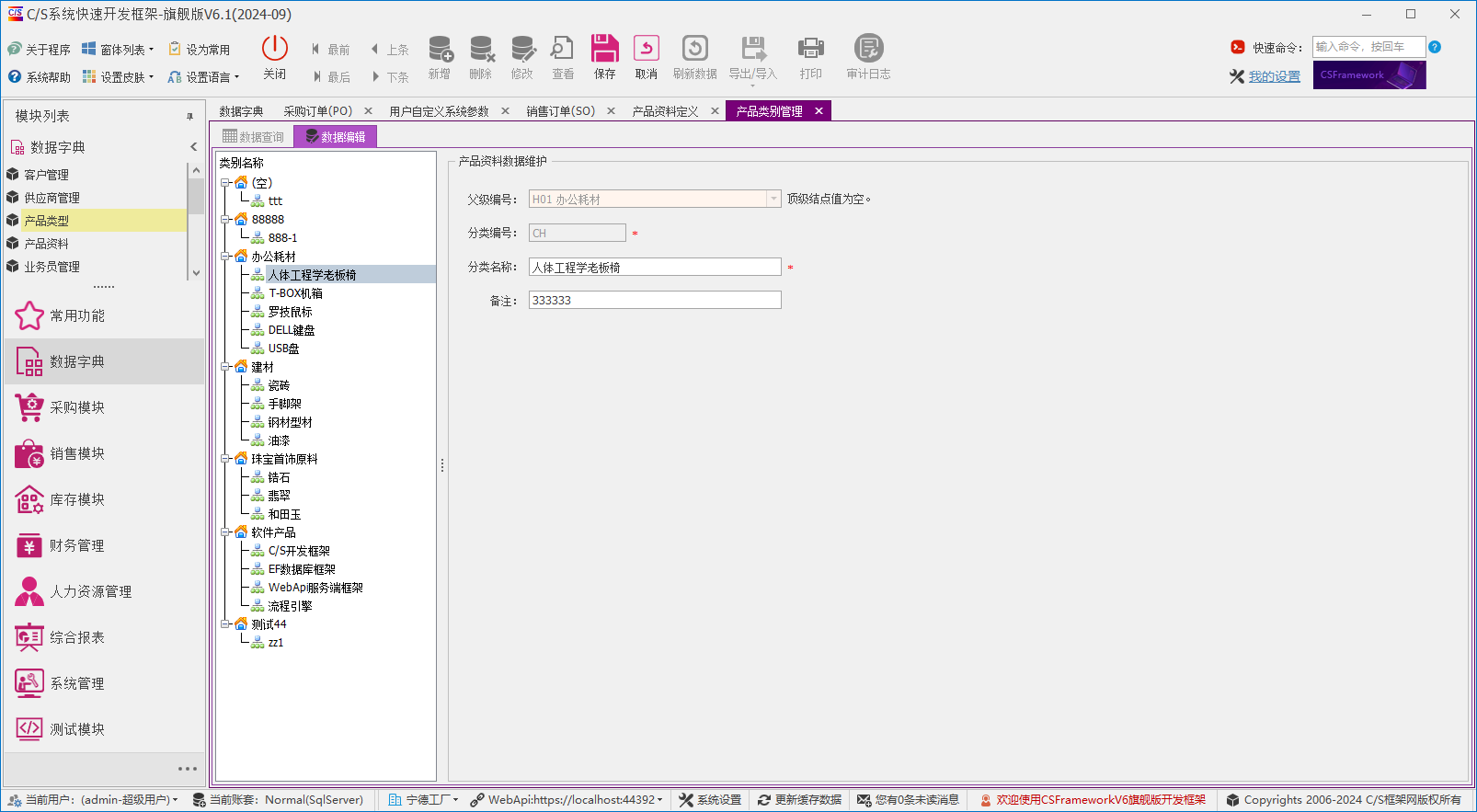This screenshot has height=812, width=1477.
Task: Collapse the 办公耗材 tree node
Action: [x=225, y=257]
